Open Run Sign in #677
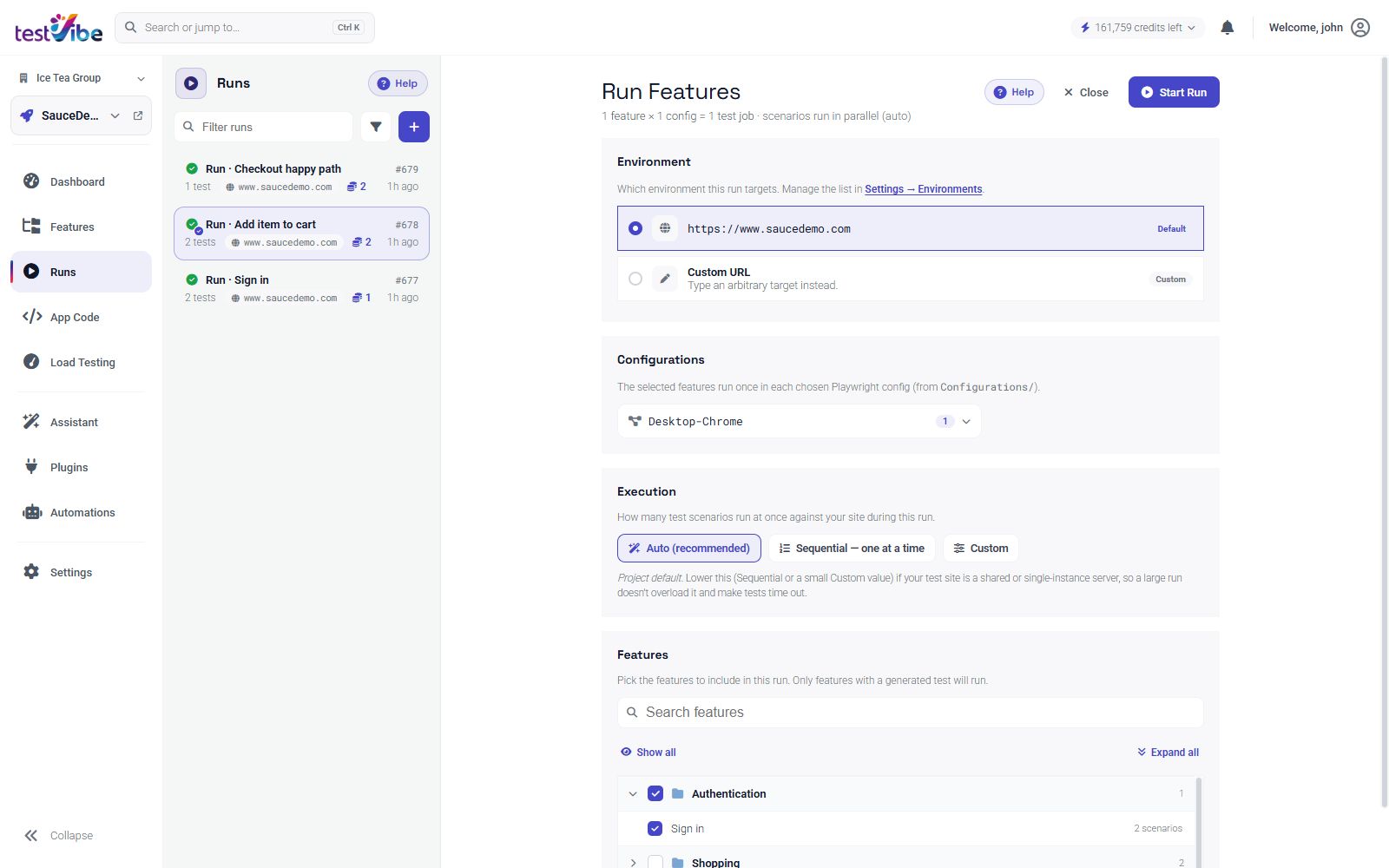 tap(301, 288)
